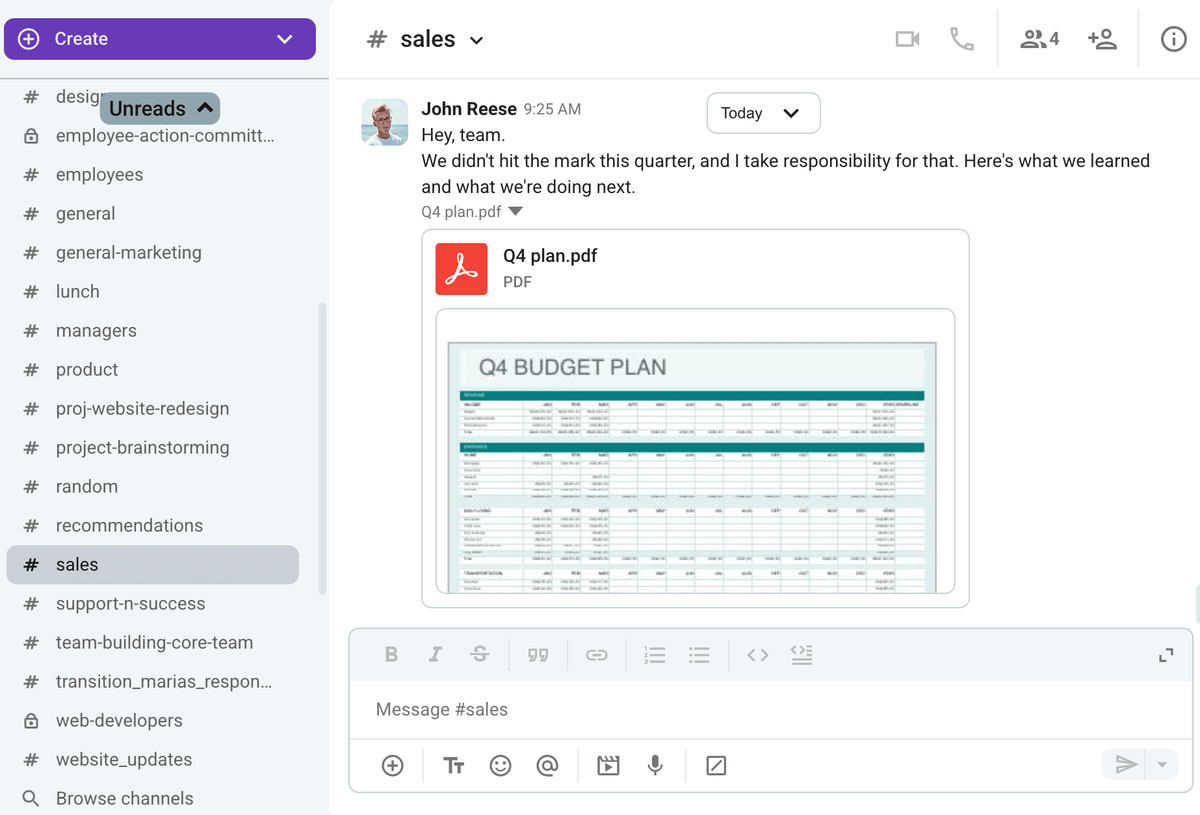Record a video message from the composer
This screenshot has width=1200, height=815.
point(606,765)
